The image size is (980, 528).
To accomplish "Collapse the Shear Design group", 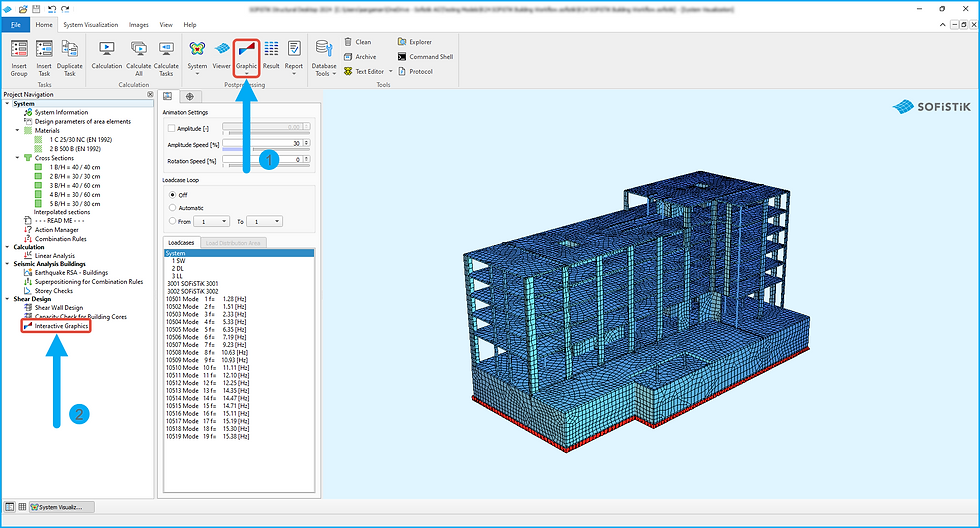I will (x=8, y=299).
